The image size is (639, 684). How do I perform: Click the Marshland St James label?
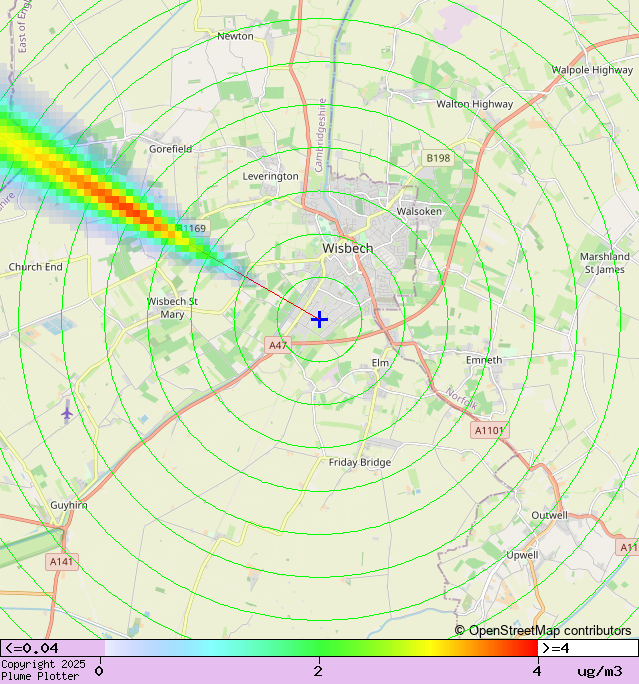[605, 263]
